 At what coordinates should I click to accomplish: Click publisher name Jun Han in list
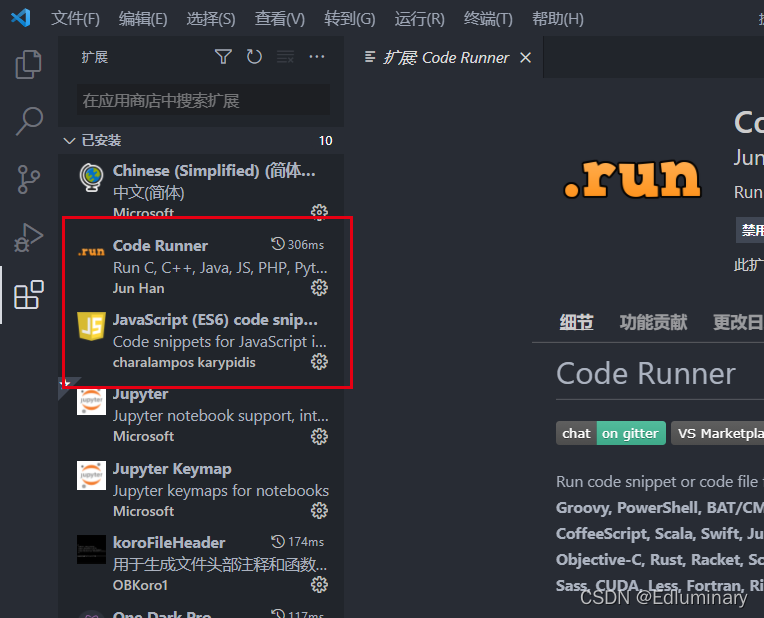point(138,289)
